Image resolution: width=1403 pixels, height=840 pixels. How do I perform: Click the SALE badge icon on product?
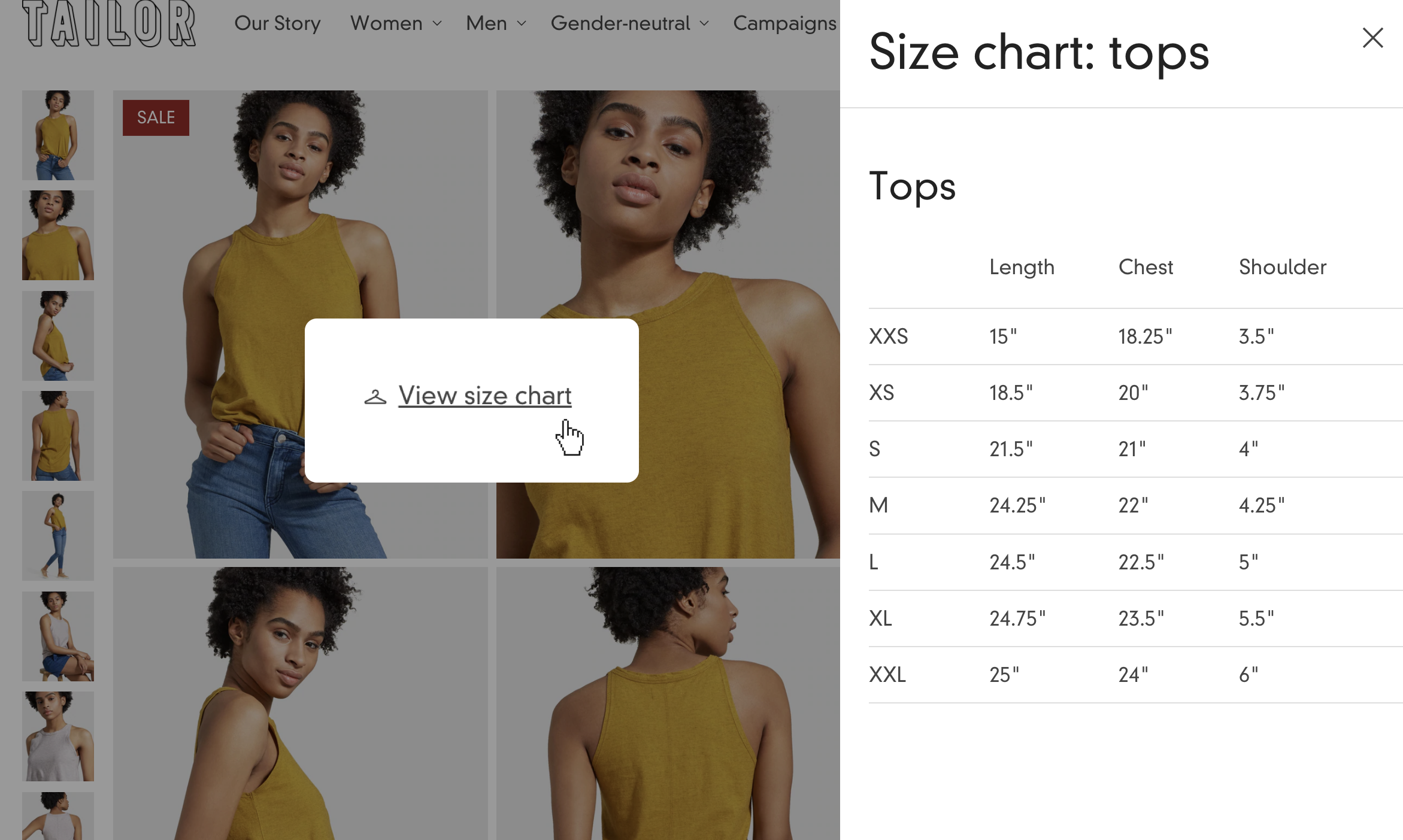pos(156,118)
